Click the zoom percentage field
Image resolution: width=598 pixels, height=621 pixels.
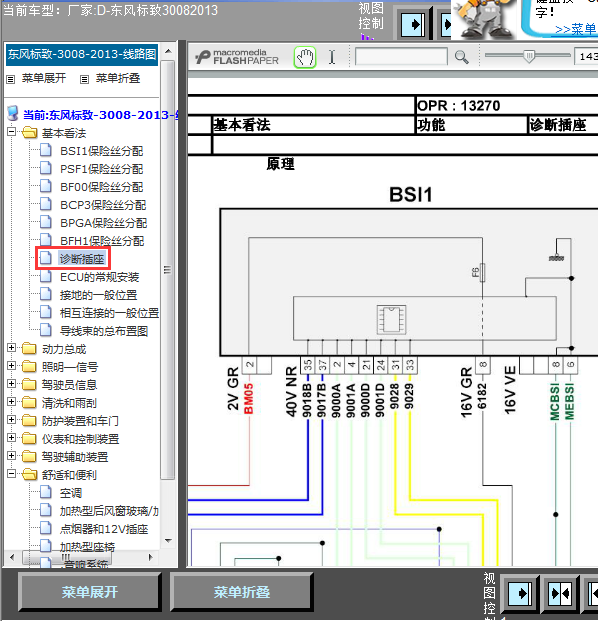[586, 57]
